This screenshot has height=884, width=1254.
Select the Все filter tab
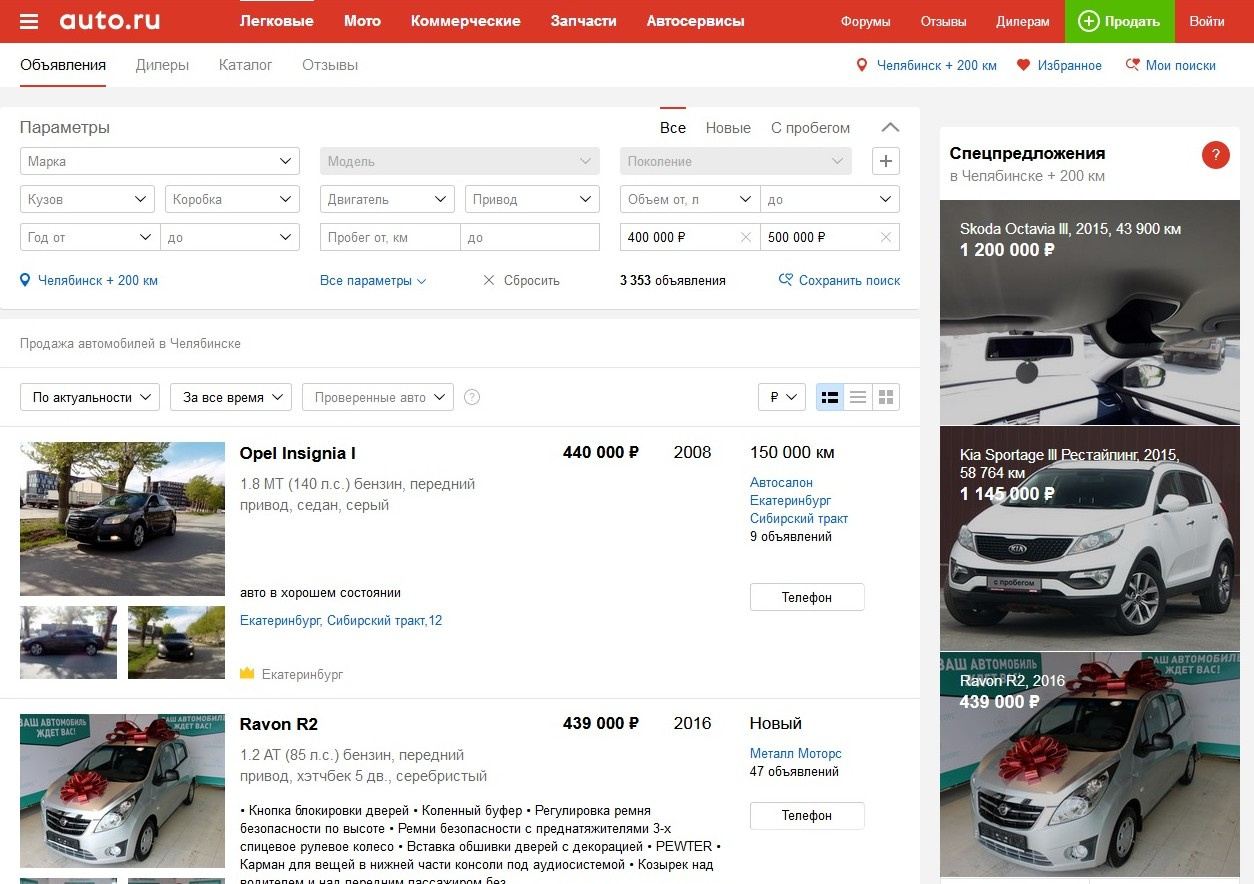pos(673,128)
